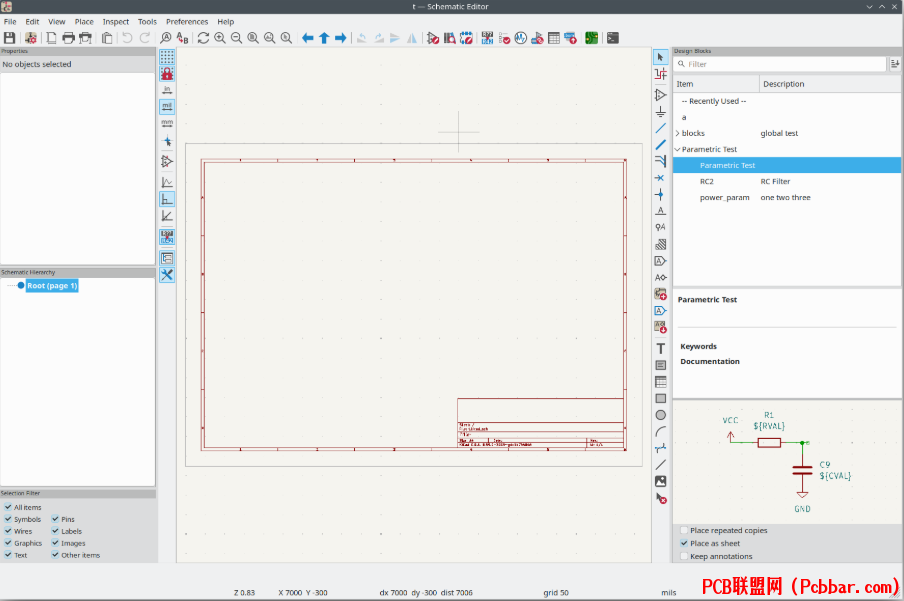Click the Paste clipboard icon
The height and width of the screenshot is (601, 904).
point(107,38)
